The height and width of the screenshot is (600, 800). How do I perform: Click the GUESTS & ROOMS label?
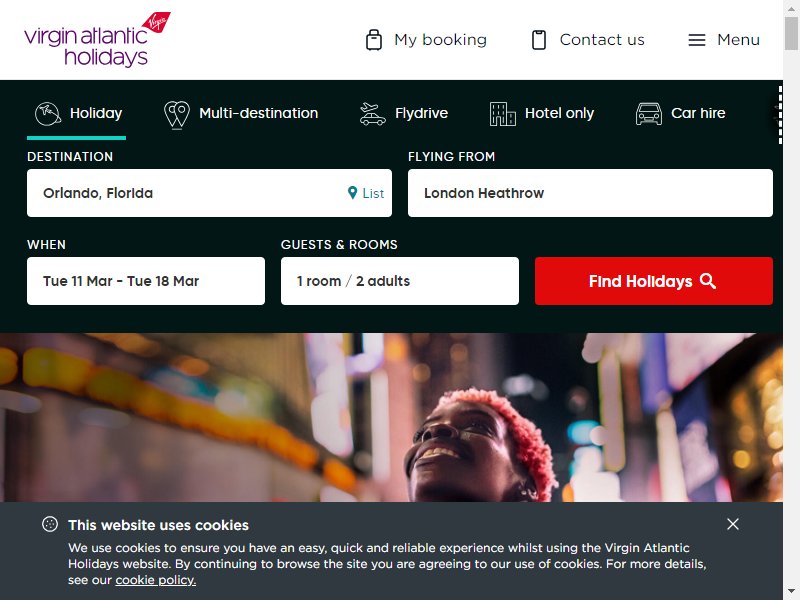339,245
